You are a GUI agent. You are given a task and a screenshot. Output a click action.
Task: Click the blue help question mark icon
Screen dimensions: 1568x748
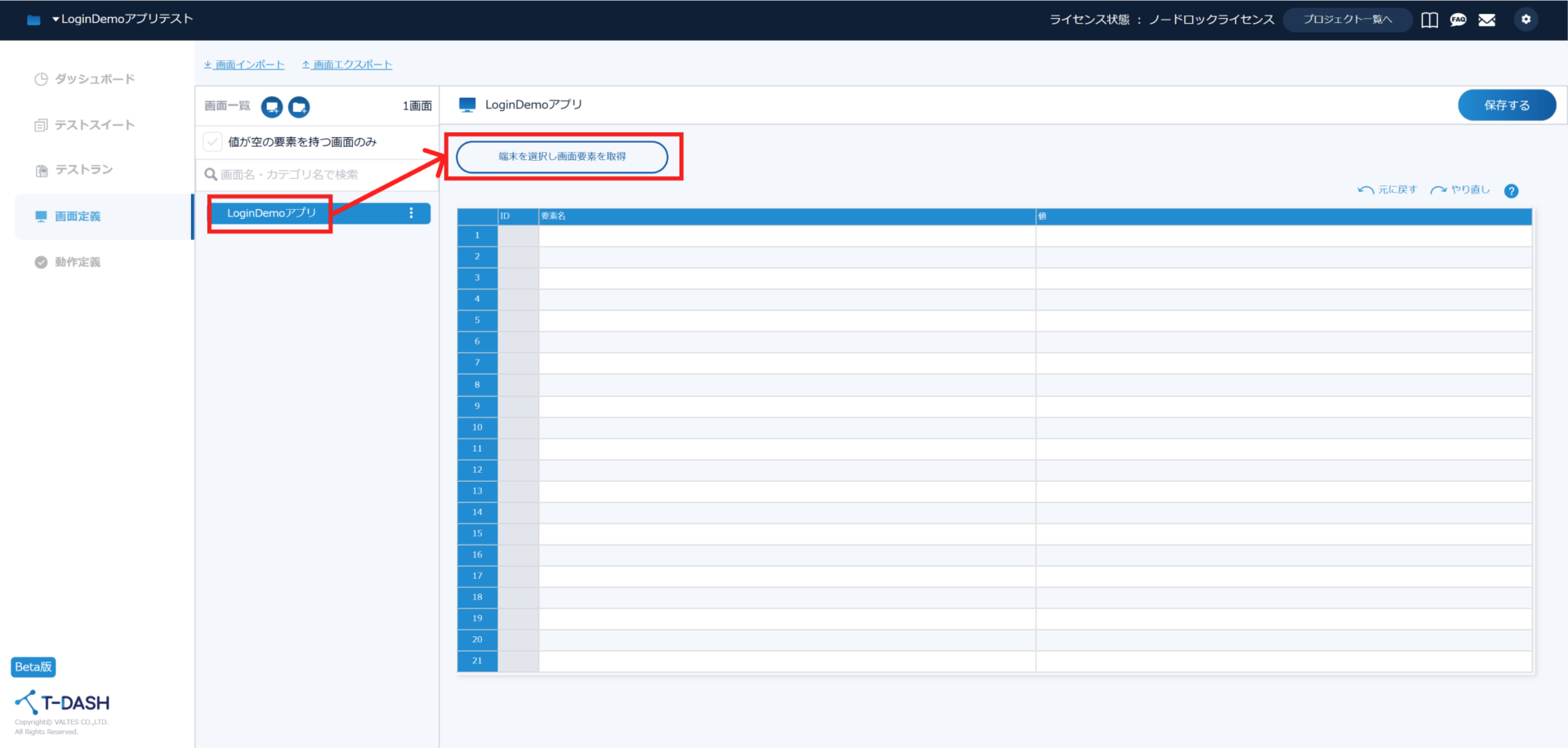click(x=1512, y=191)
